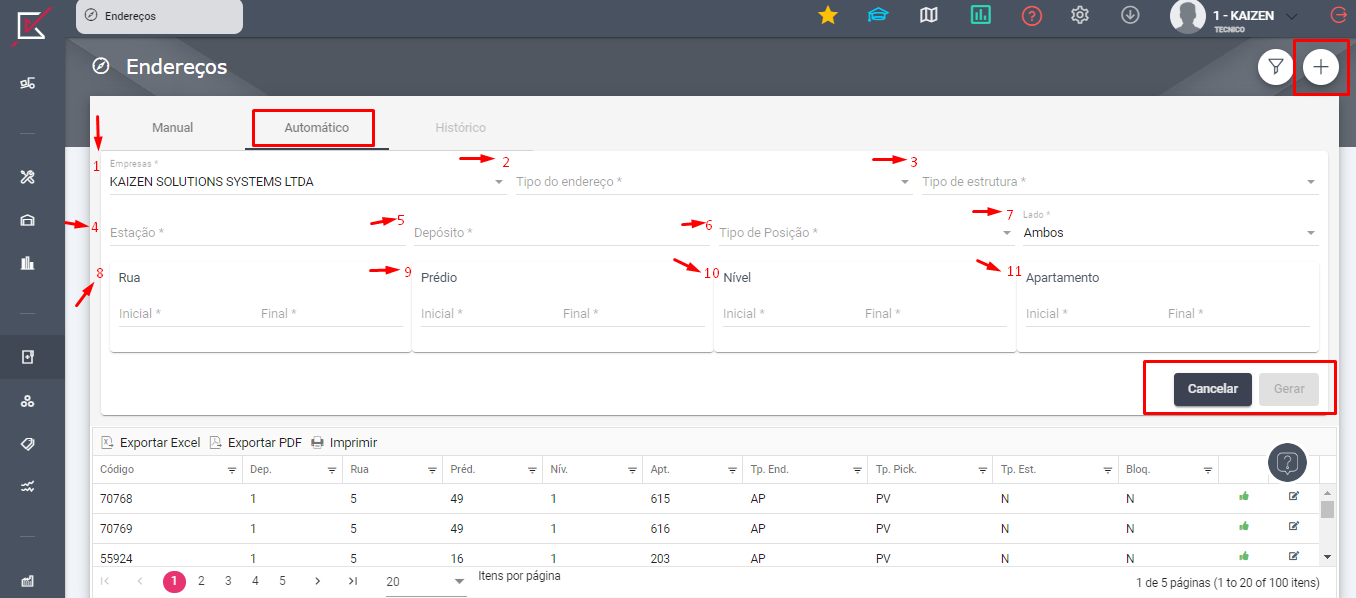This screenshot has height=598, width=1356.
Task: Switch to the Manual tab
Action: coord(172,128)
